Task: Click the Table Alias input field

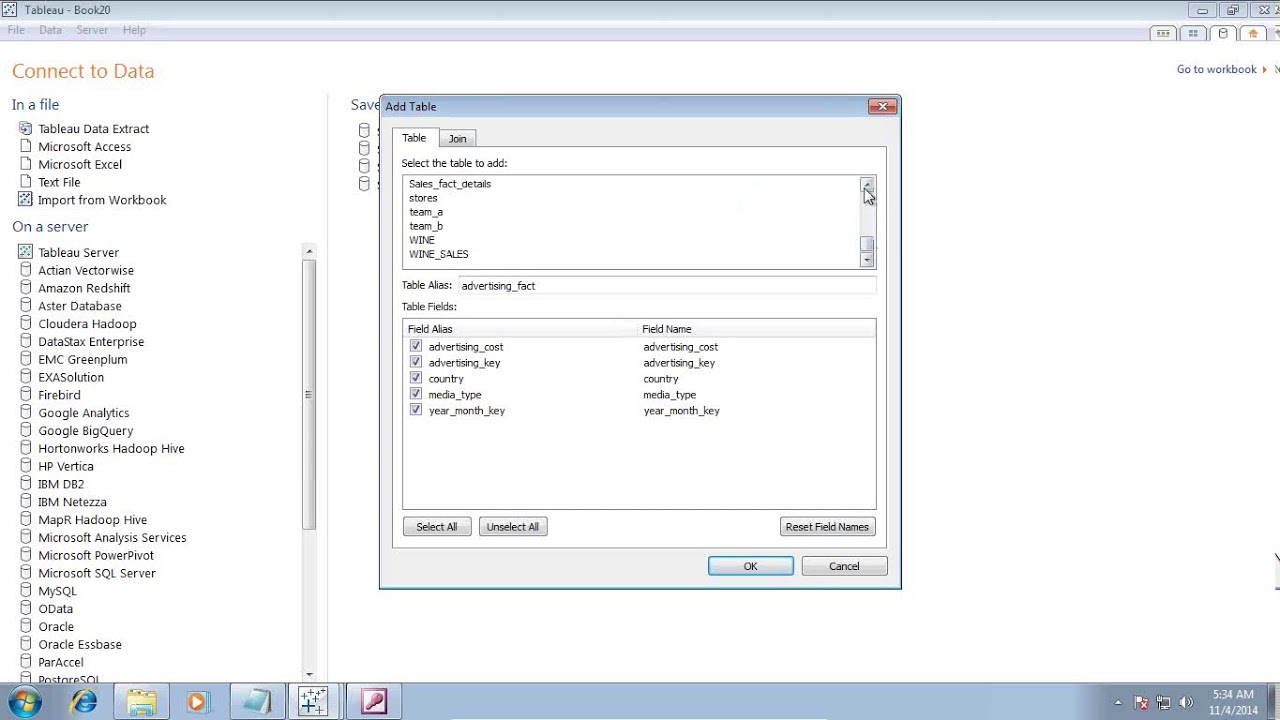Action: tap(667, 285)
